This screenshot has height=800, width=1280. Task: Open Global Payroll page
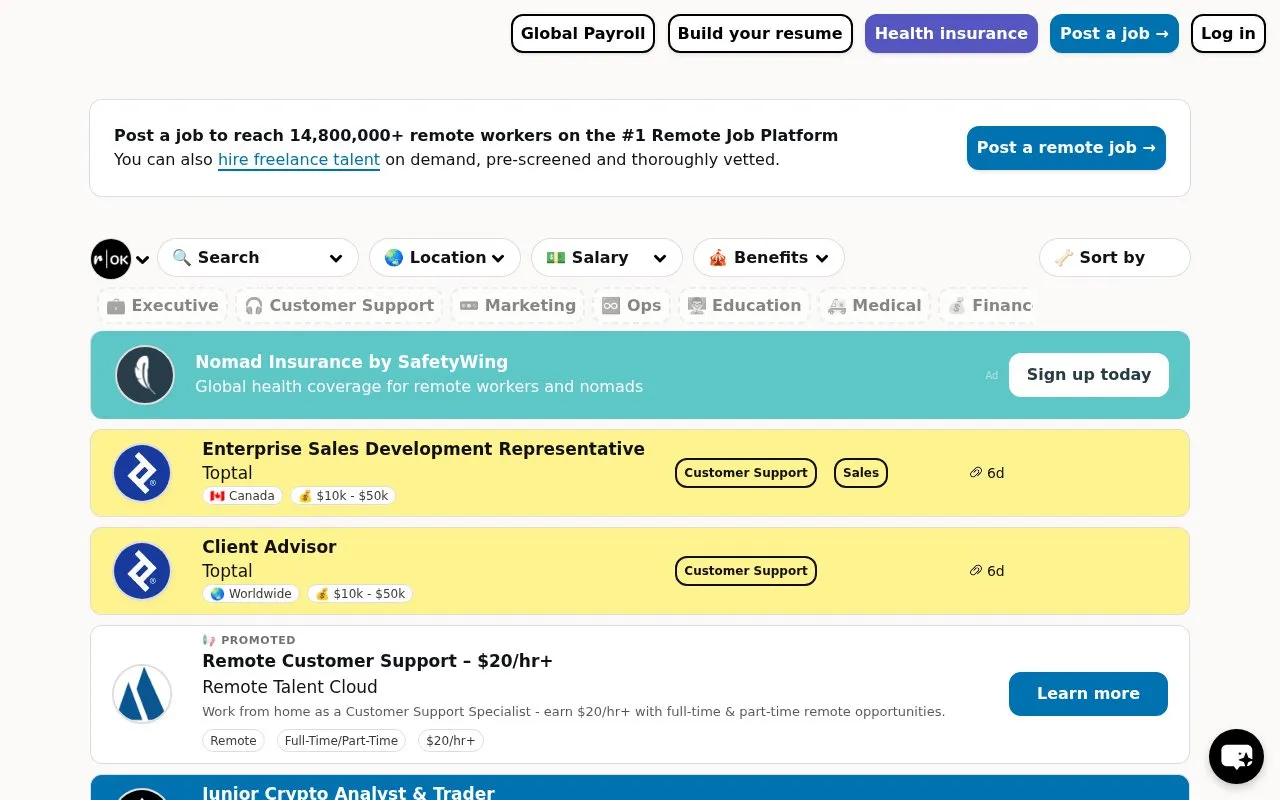(583, 33)
